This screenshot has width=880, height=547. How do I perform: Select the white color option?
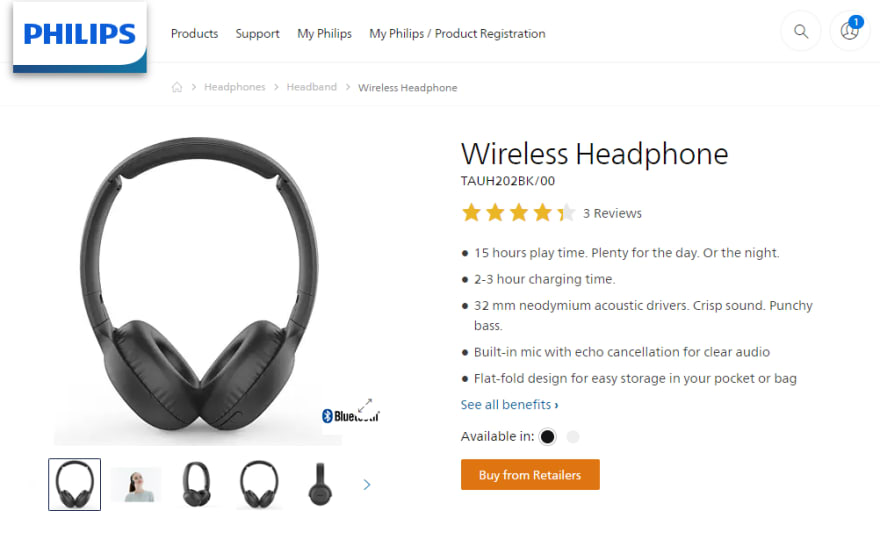(572, 436)
